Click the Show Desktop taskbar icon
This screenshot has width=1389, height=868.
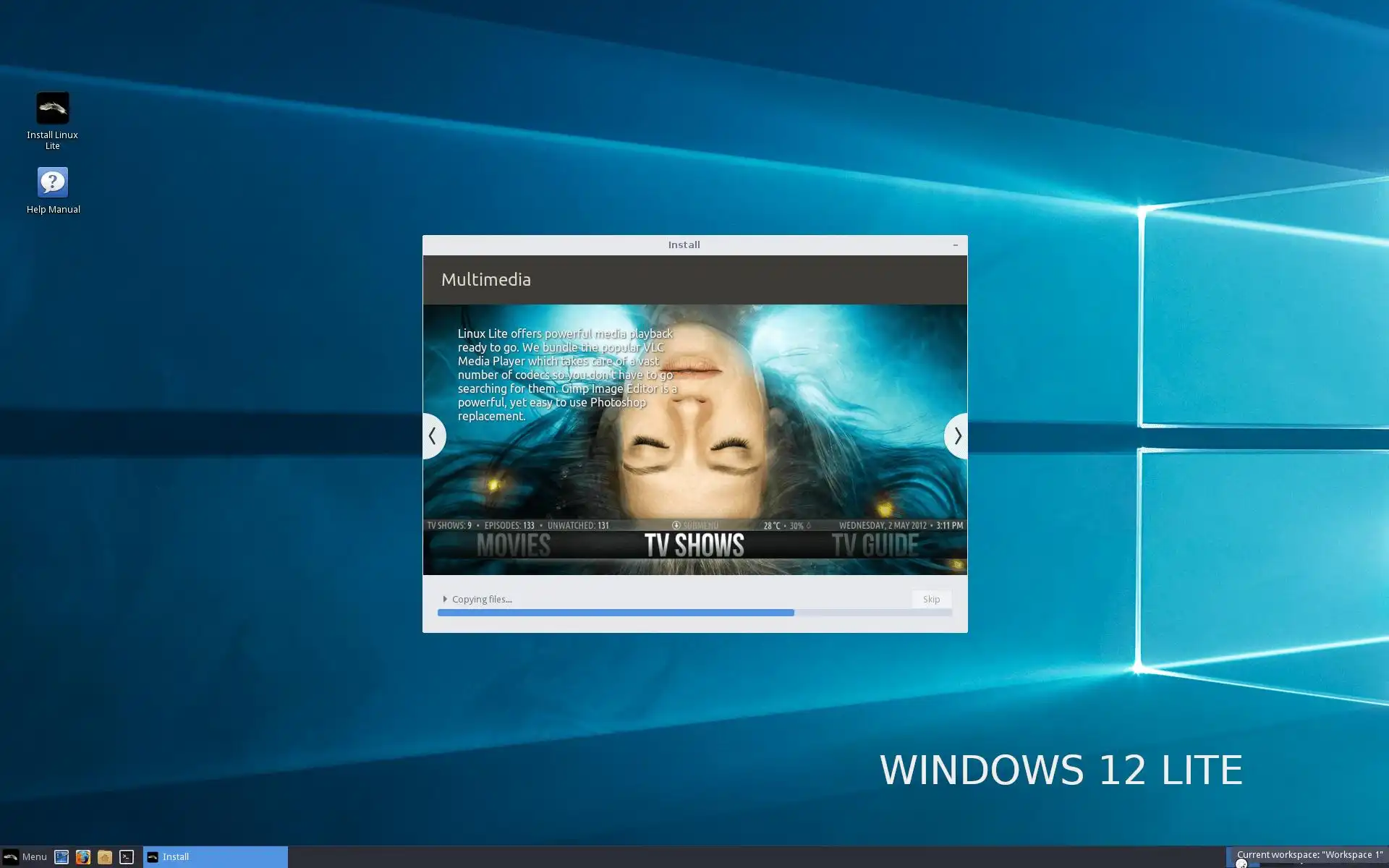[61, 857]
